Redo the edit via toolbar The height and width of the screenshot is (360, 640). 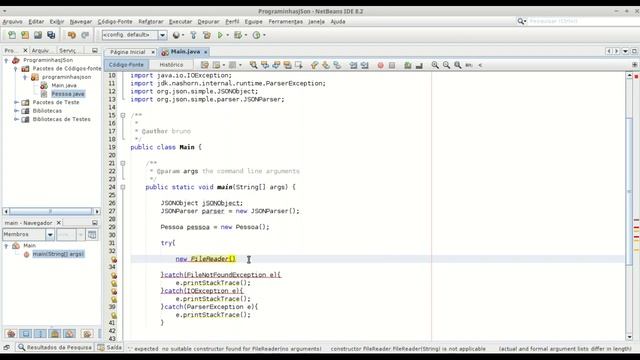click(x=85, y=35)
